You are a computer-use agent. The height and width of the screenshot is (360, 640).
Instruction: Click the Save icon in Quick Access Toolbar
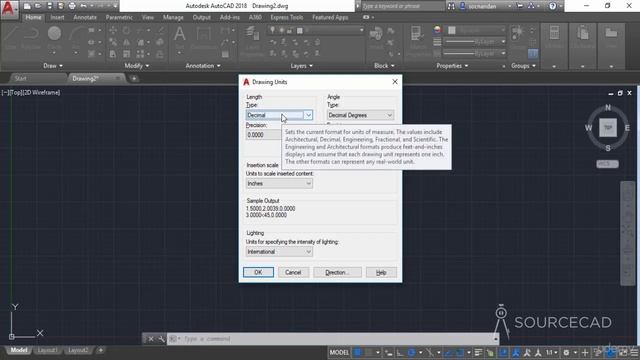pyautogui.click(x=49, y=6)
